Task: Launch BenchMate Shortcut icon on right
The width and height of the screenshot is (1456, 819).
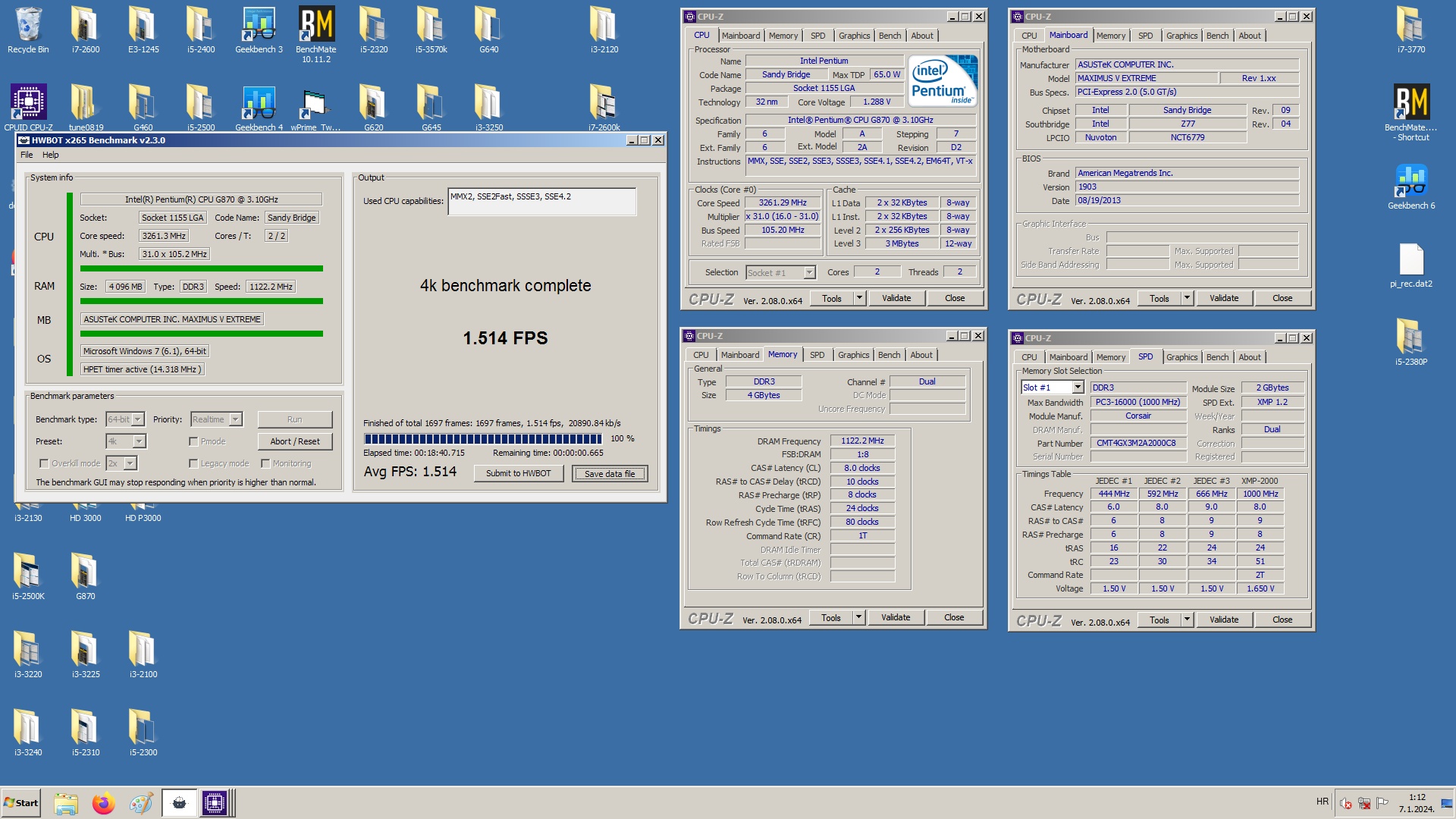Action: coord(1411,112)
